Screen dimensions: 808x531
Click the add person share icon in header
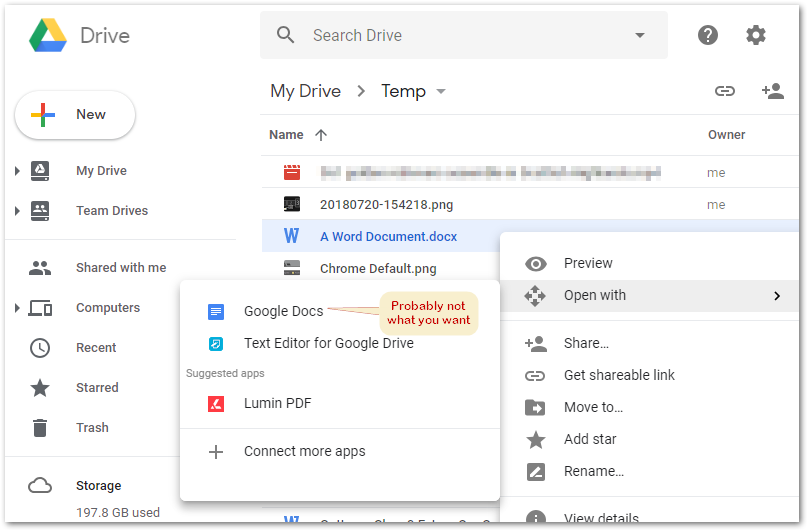click(x=772, y=91)
